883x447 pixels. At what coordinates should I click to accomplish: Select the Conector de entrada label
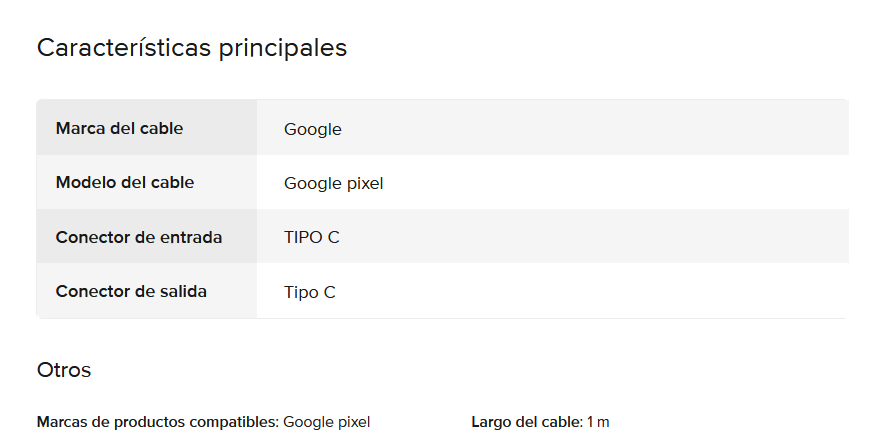(139, 238)
